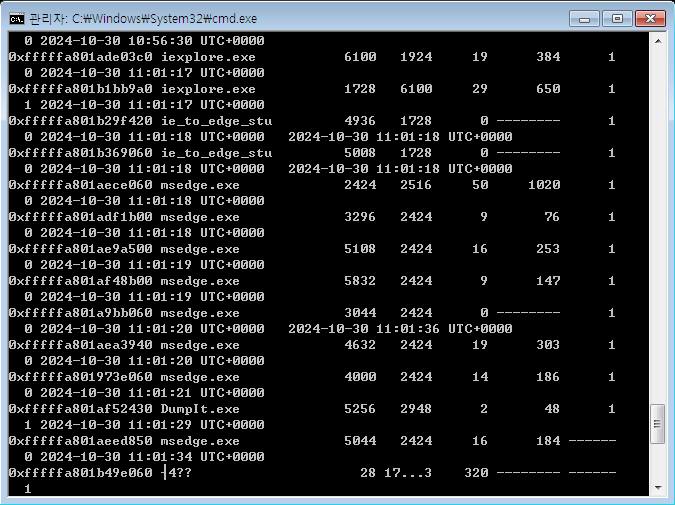The width and height of the screenshot is (675, 505).
Task: Click the PID value 5108
Action: [360, 249]
